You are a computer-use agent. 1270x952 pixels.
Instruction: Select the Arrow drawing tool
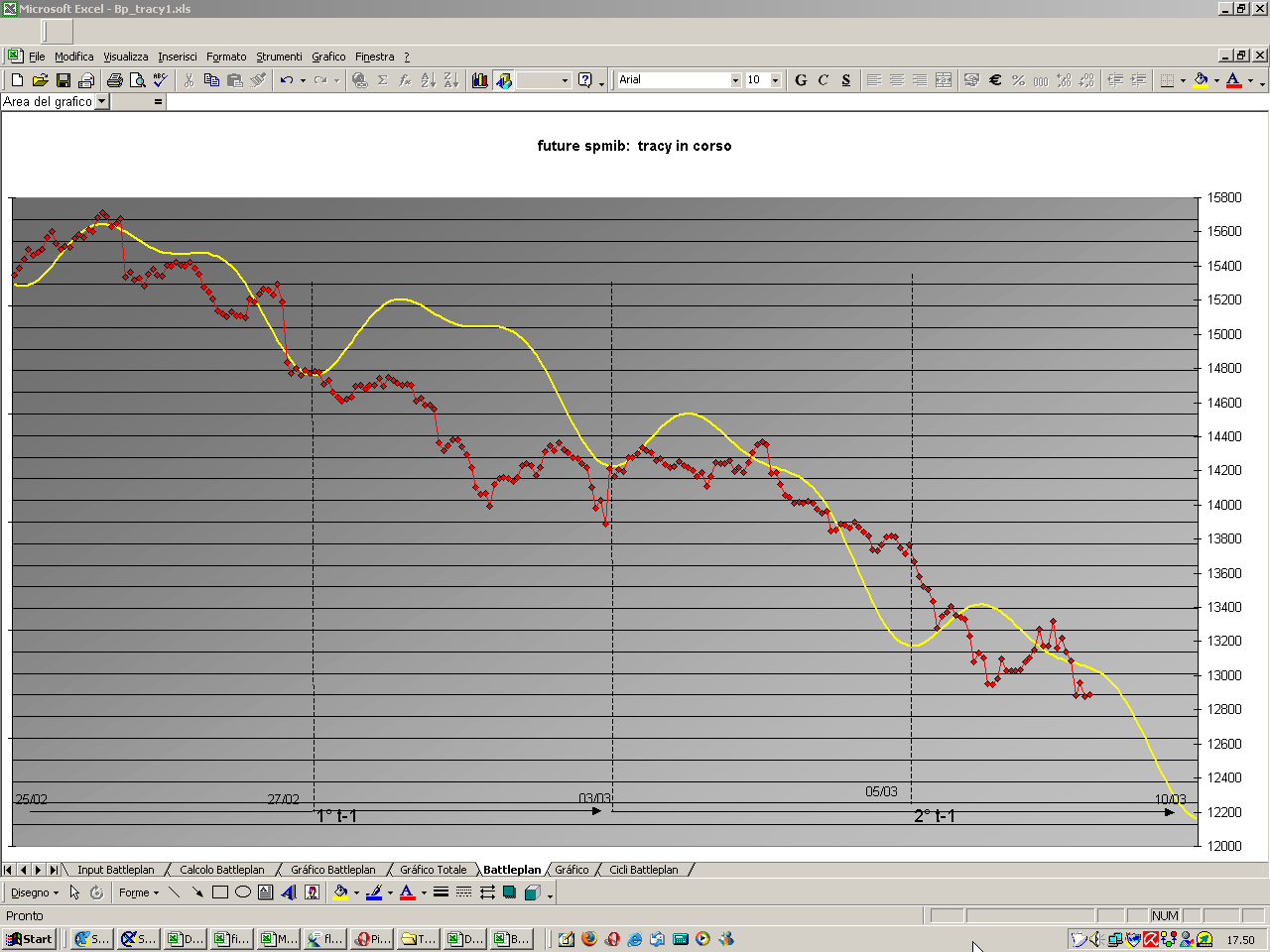click(x=197, y=892)
